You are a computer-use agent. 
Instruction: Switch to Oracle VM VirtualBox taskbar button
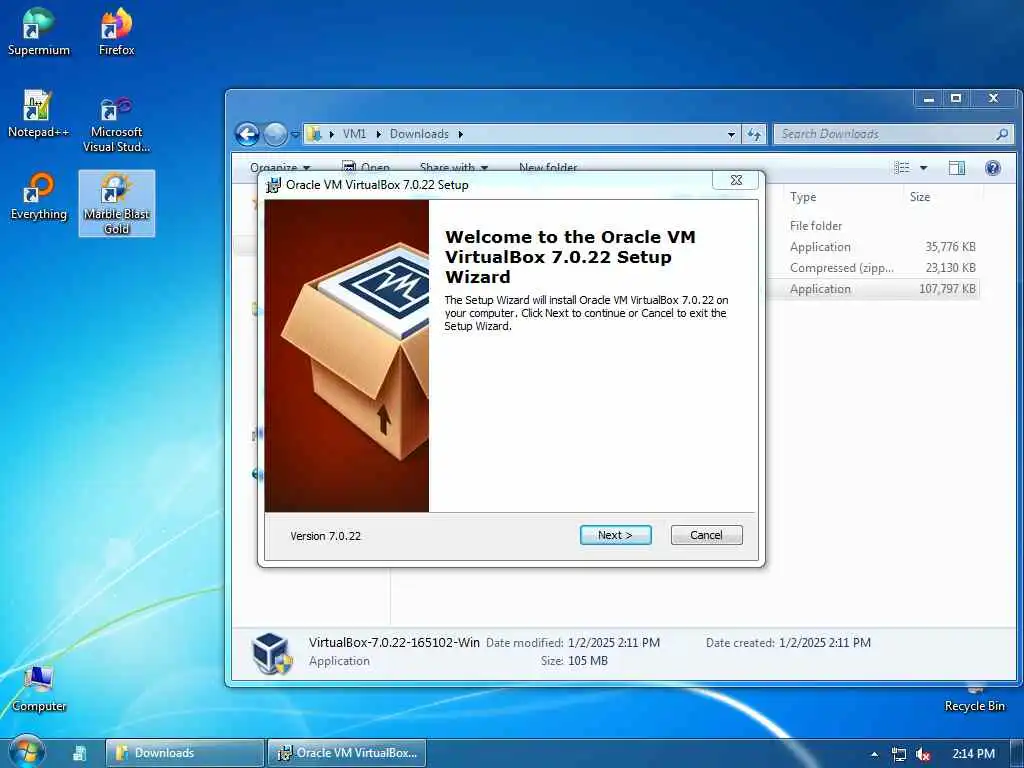[347, 753]
